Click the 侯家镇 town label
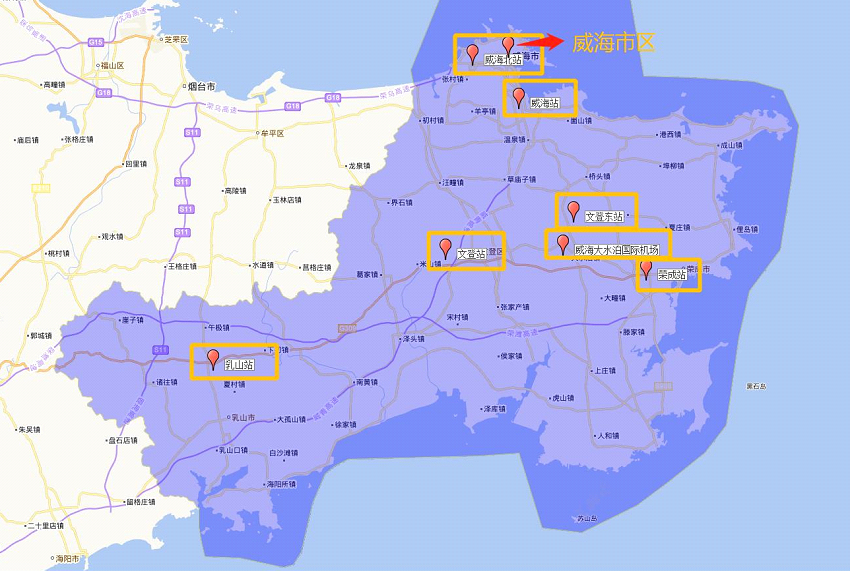This screenshot has height=571, width=850. point(511,356)
